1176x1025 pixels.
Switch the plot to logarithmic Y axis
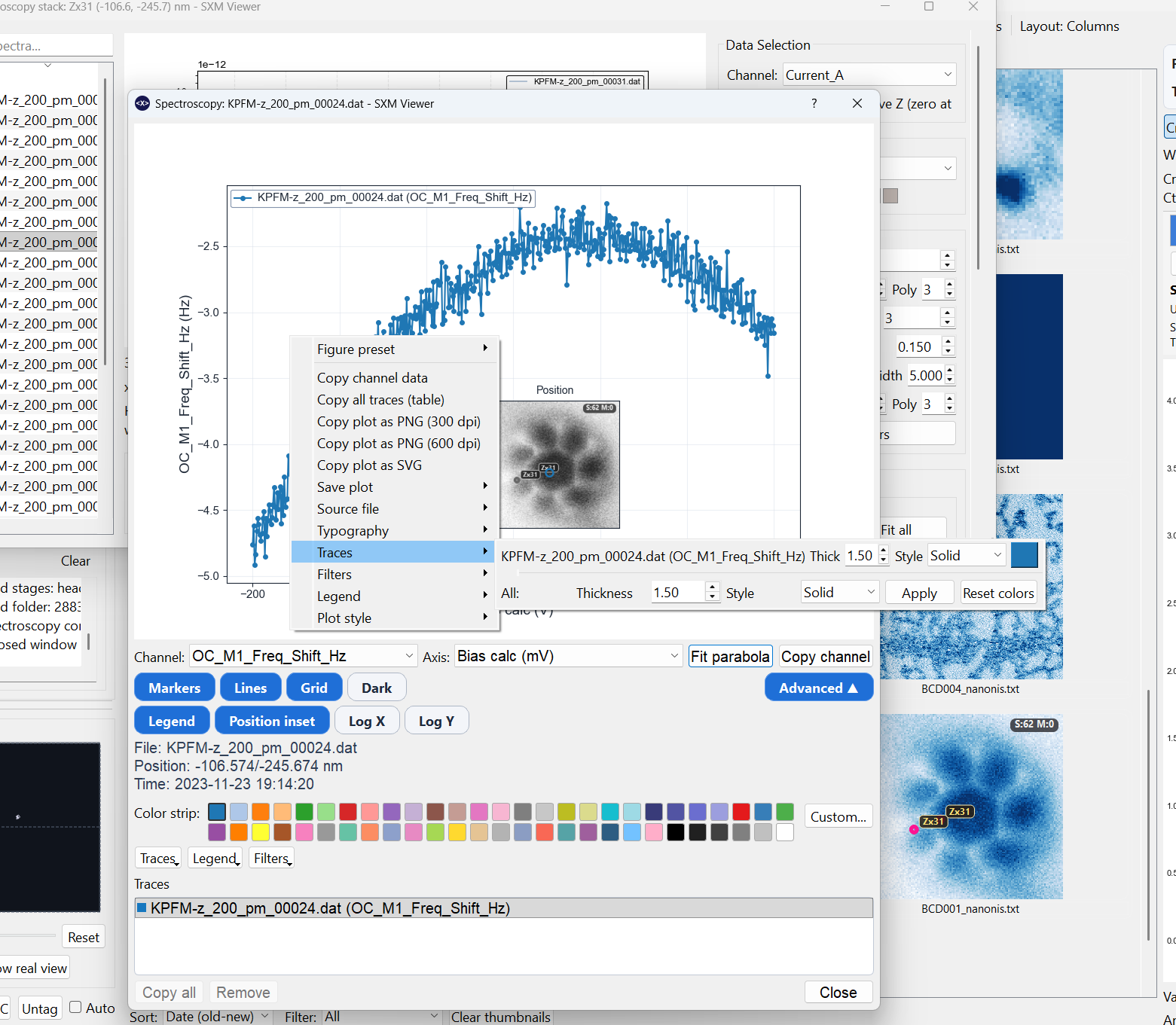click(436, 720)
